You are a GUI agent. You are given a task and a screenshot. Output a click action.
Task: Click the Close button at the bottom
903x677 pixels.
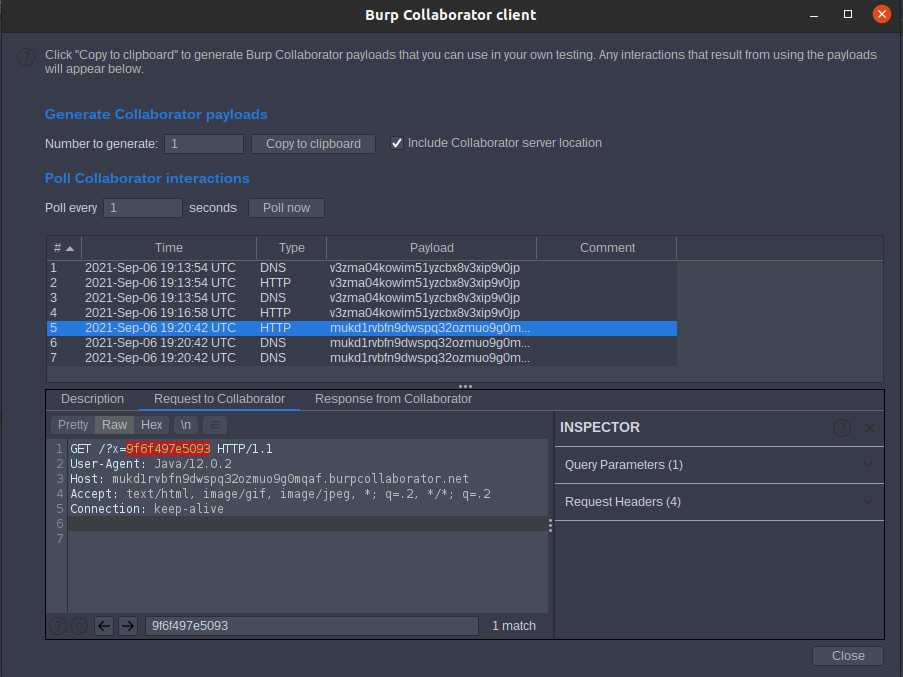[848, 656]
